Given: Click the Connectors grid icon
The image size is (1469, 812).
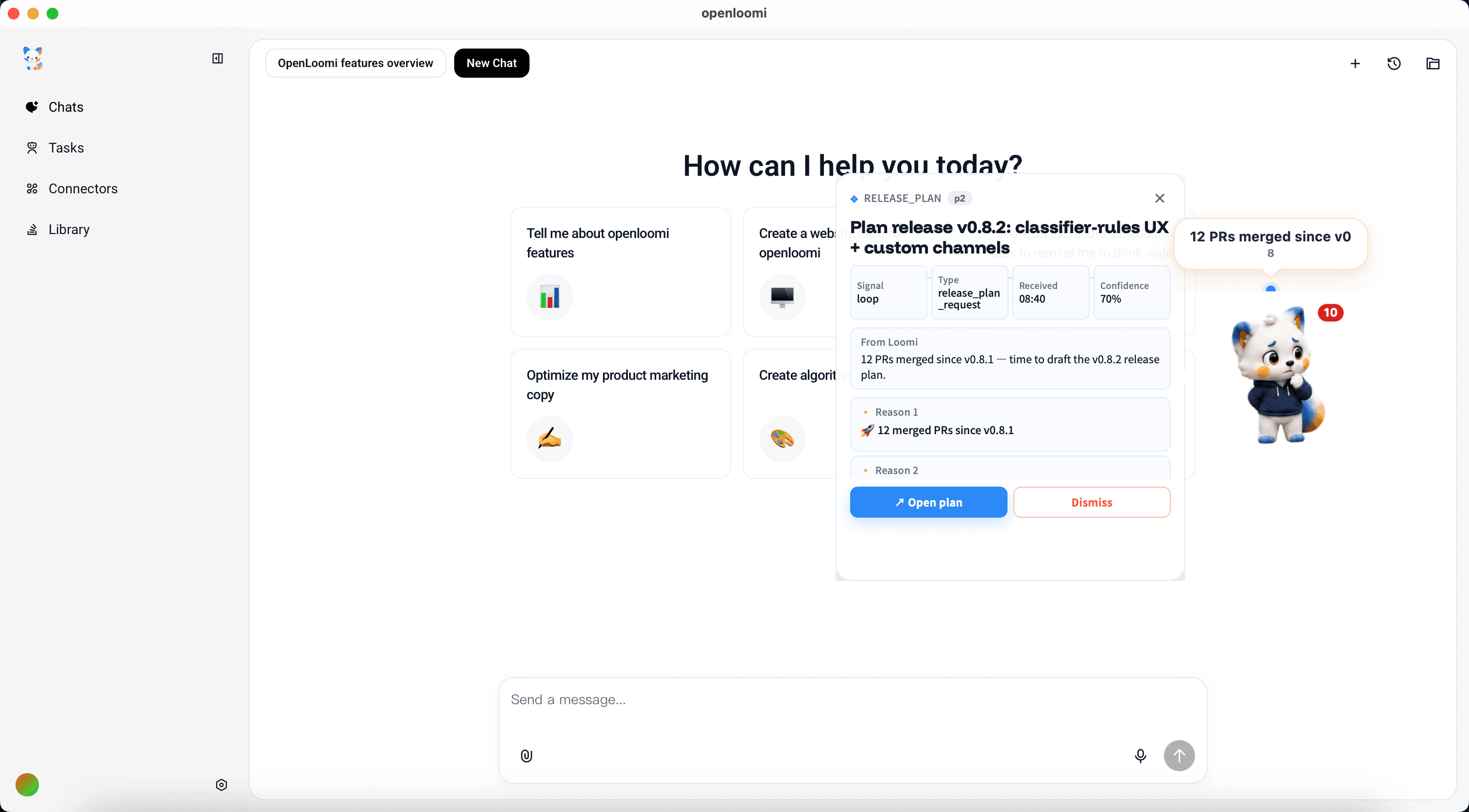Looking at the screenshot, I should (32, 189).
